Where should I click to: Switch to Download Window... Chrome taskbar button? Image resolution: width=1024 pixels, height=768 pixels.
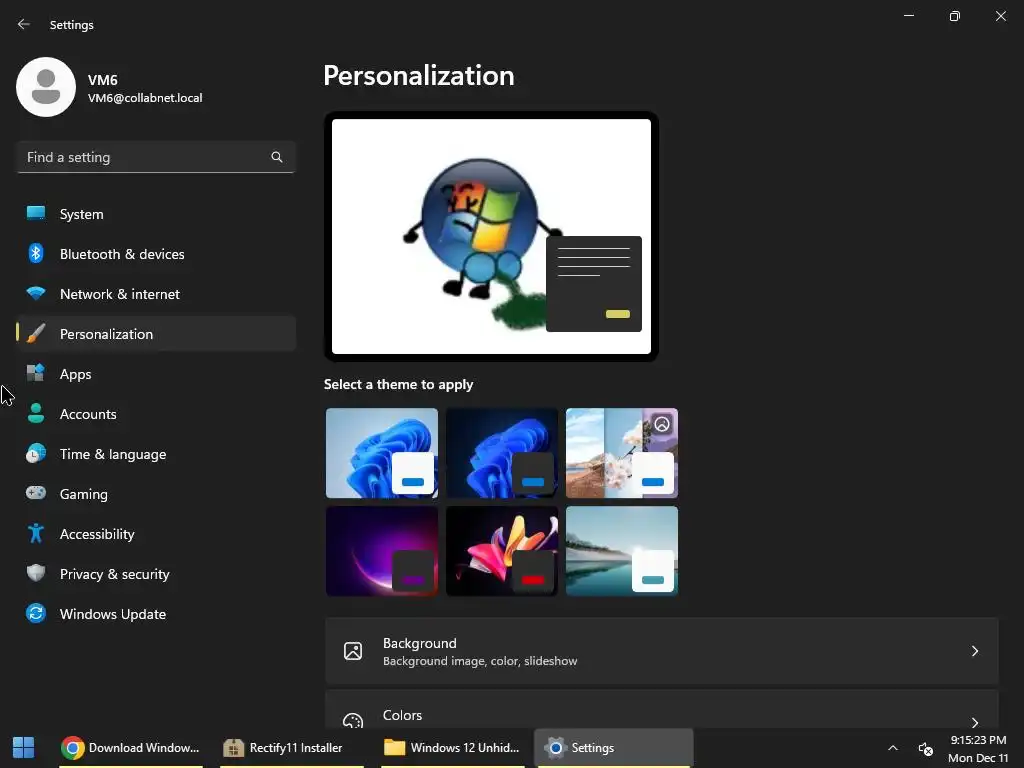tap(131, 748)
